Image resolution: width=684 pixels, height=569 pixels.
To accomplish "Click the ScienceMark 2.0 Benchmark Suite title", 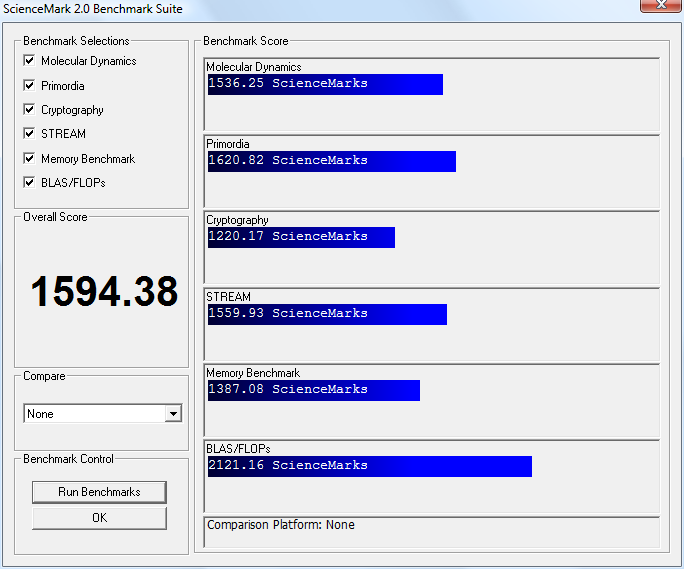I will 92,8.
